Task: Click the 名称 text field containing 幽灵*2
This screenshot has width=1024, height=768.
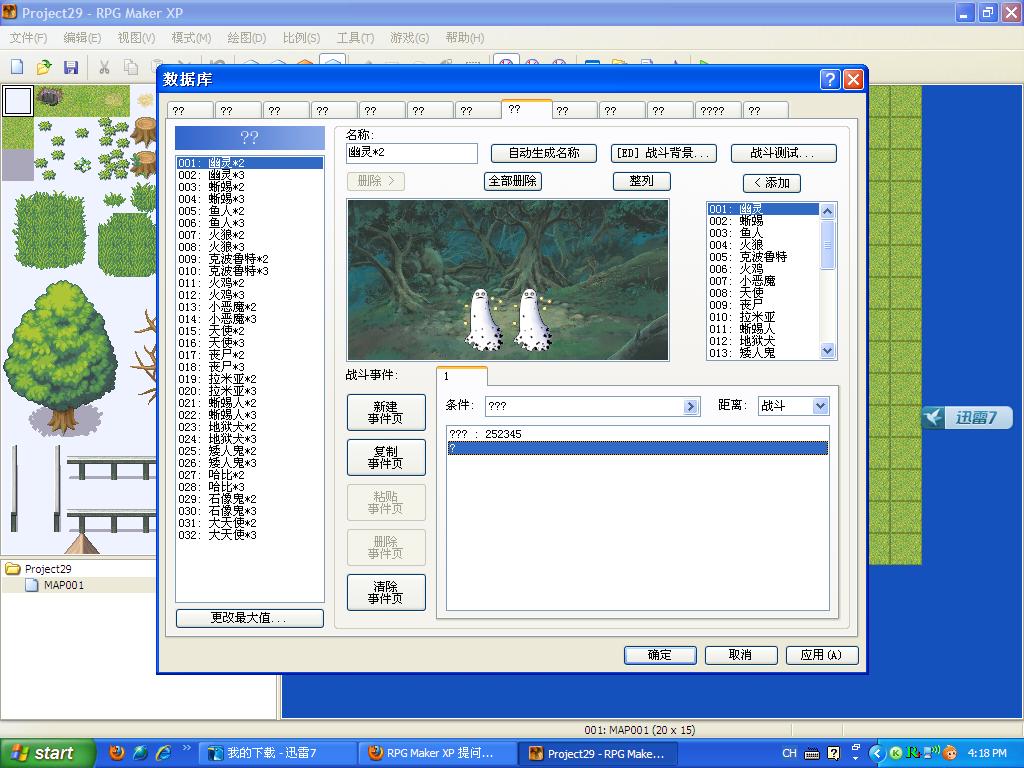Action: [x=411, y=153]
